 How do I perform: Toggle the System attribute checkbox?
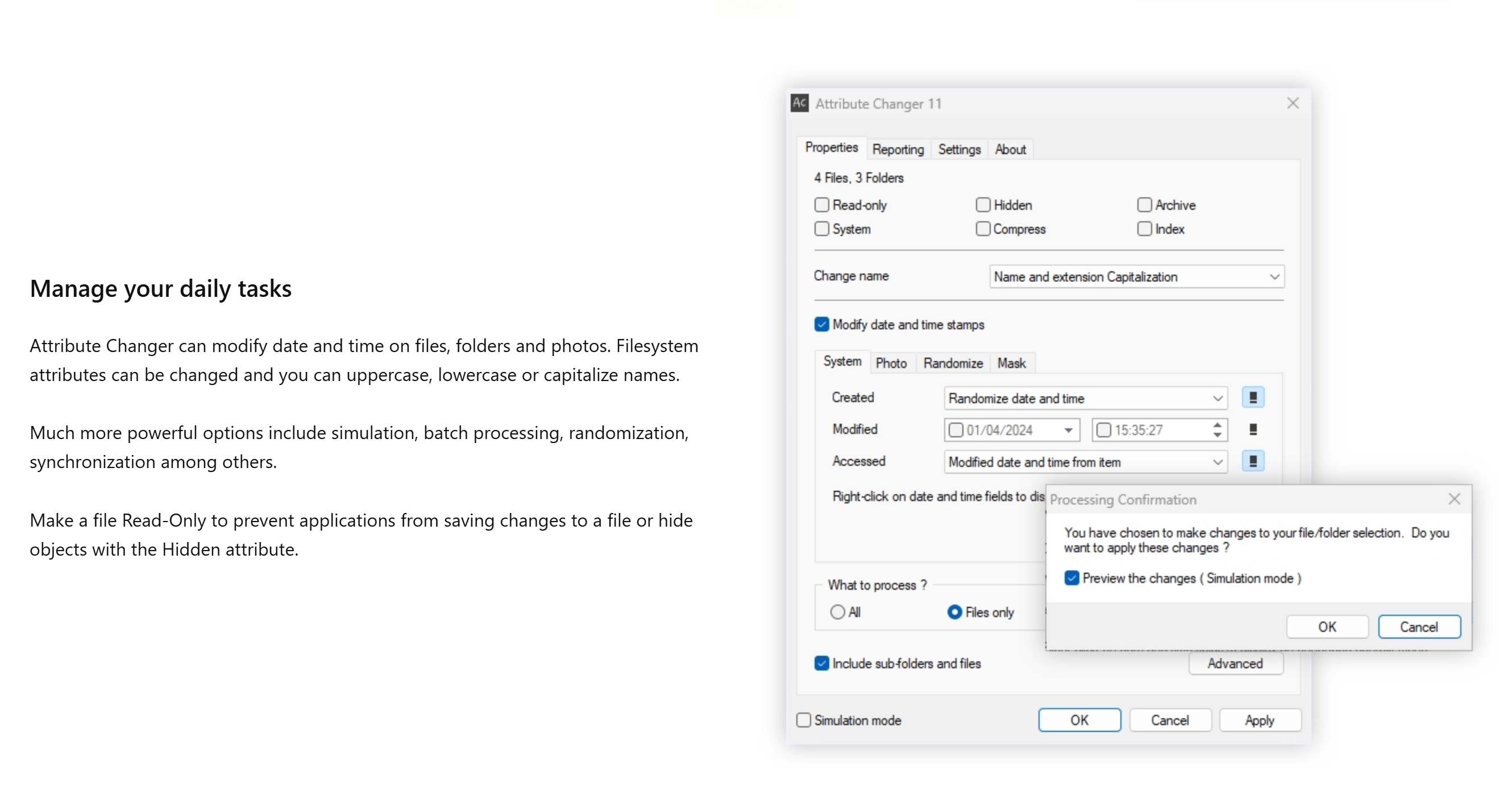[x=821, y=229]
